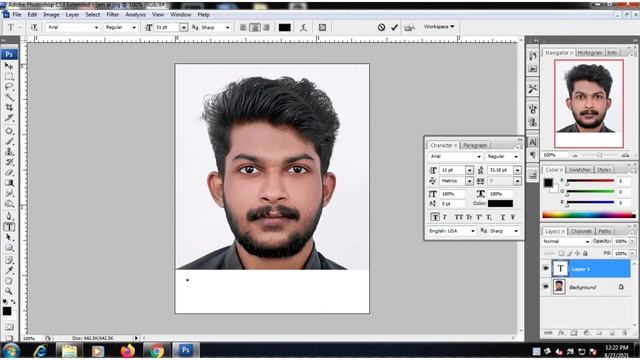The image size is (640, 360).
Task: Click Color swatch in Character panel
Action: click(500, 203)
